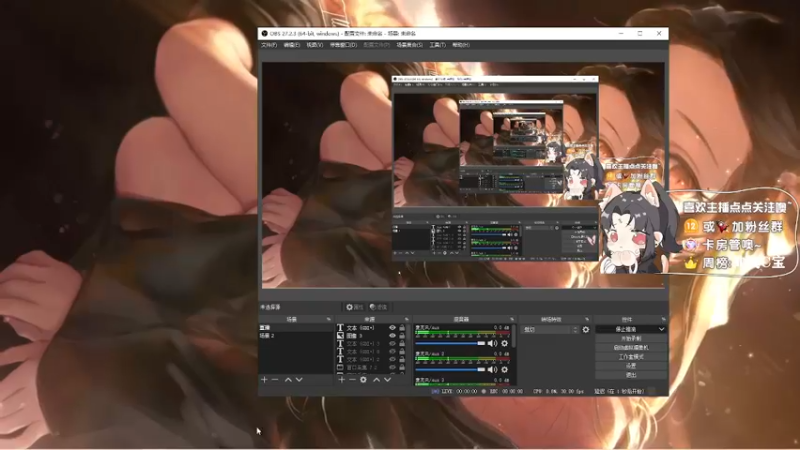Screen dimensions: 800x450
Task: Toggle visibility eye of 文本 (GDI+) 4 source
Action: click(x=392, y=352)
